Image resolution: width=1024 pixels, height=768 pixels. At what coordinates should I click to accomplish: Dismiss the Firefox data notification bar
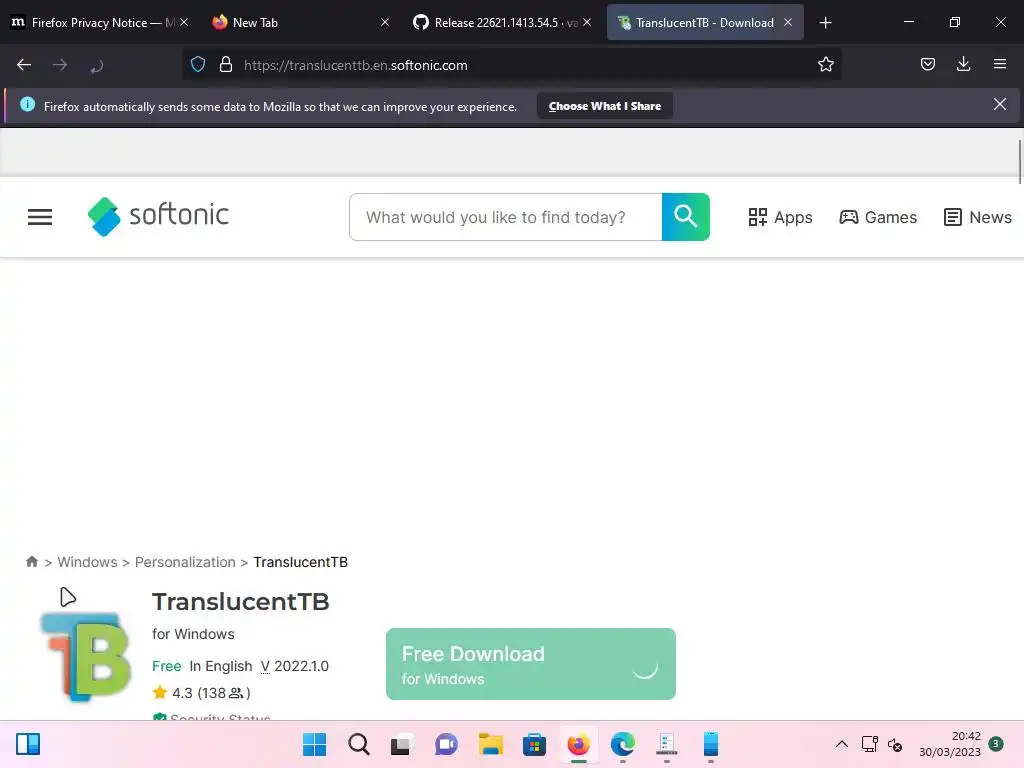tap(999, 104)
